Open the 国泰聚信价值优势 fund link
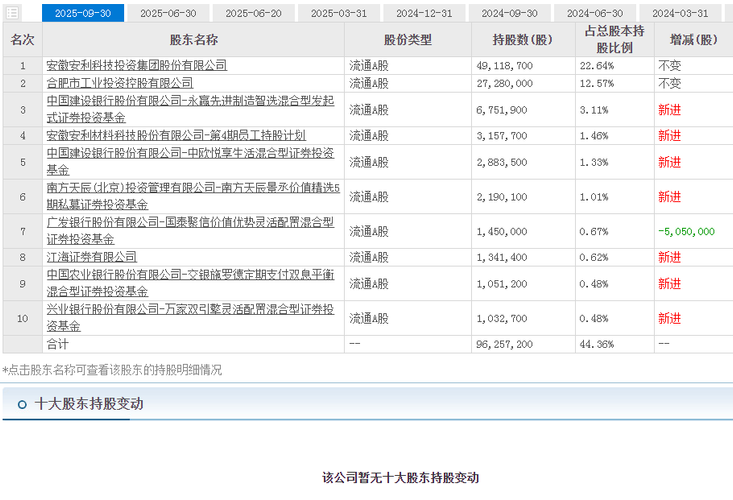Viewport: 733px width, 500px height. point(190,230)
